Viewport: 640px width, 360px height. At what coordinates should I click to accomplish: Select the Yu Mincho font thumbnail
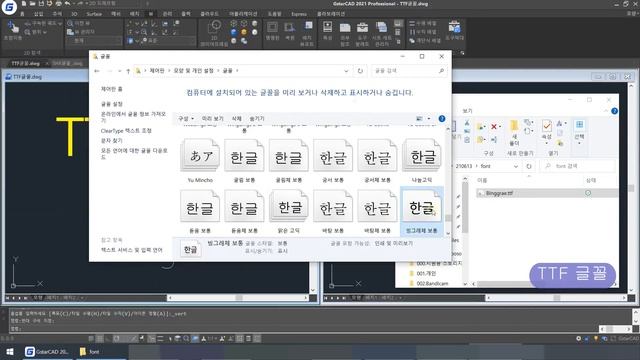tap(200, 161)
